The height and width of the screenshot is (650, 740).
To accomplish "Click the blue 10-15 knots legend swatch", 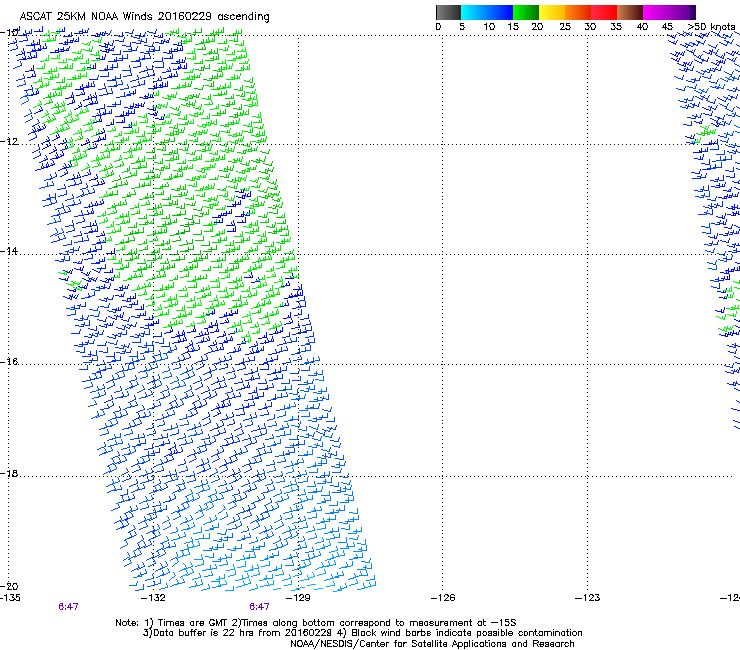I will pyautogui.click(x=500, y=12).
